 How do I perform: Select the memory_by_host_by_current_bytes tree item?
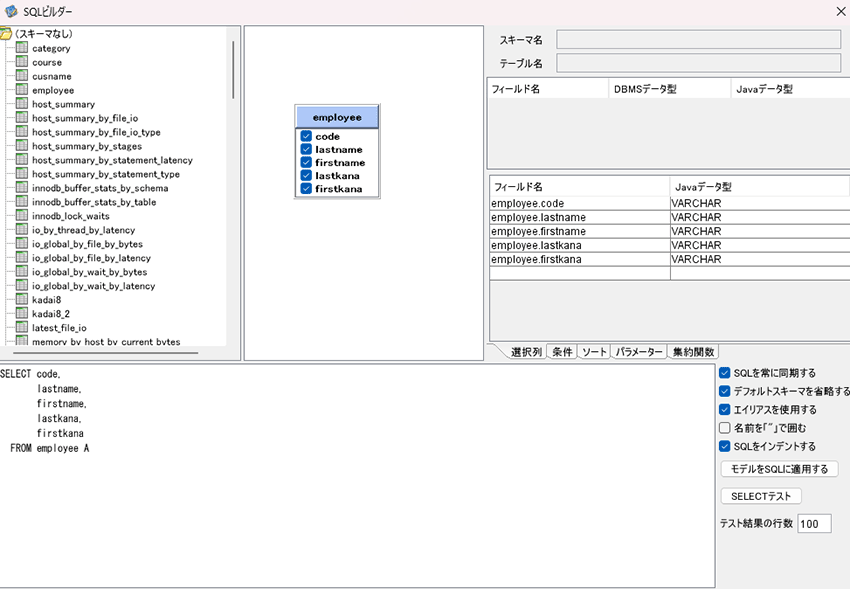[106, 341]
